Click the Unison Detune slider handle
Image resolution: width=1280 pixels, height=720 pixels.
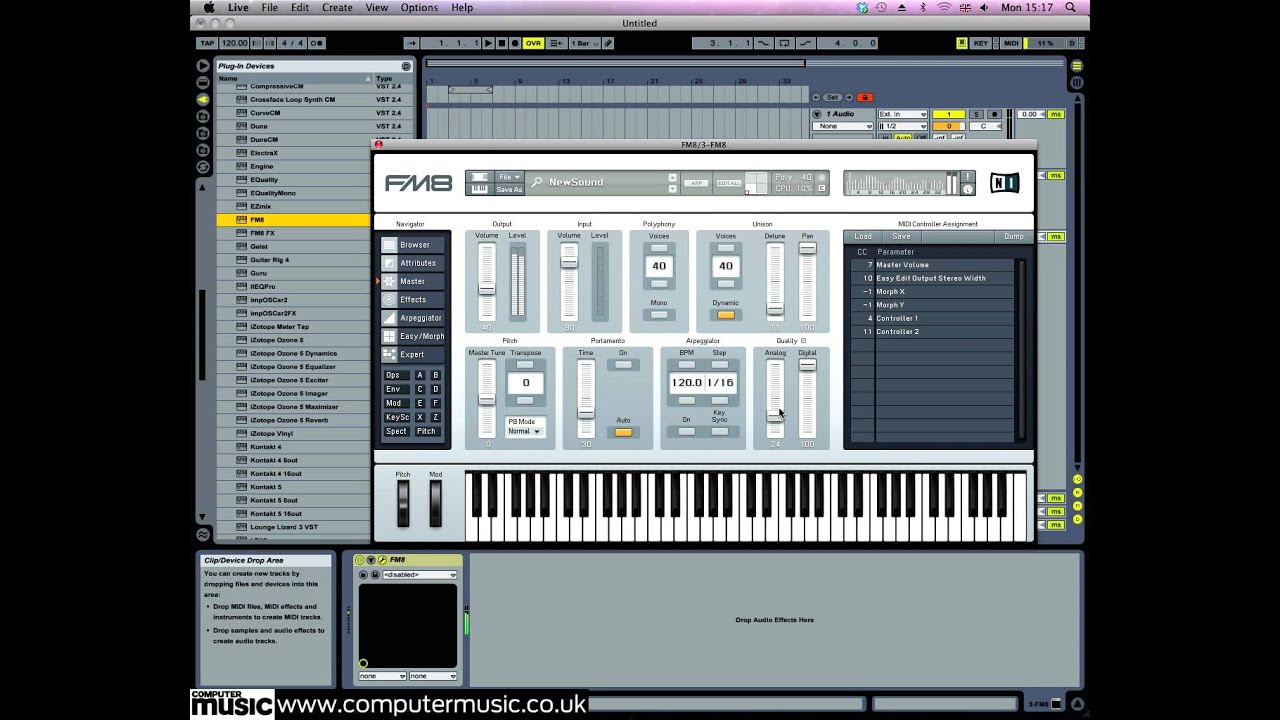(775, 311)
